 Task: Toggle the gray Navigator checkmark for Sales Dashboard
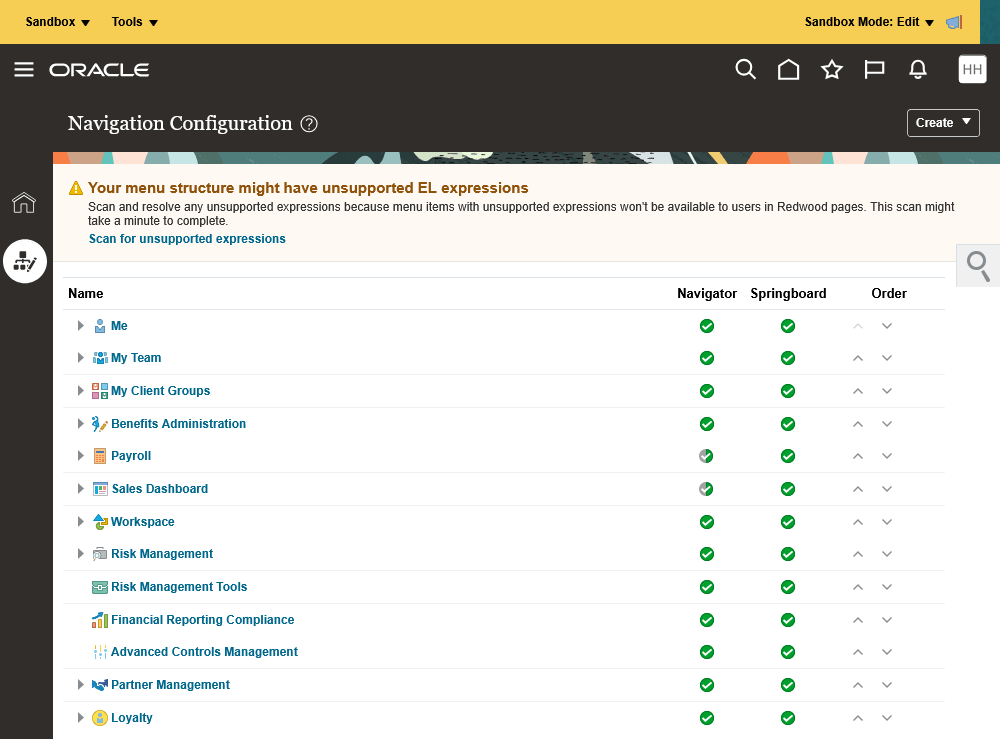pyautogui.click(x=706, y=489)
